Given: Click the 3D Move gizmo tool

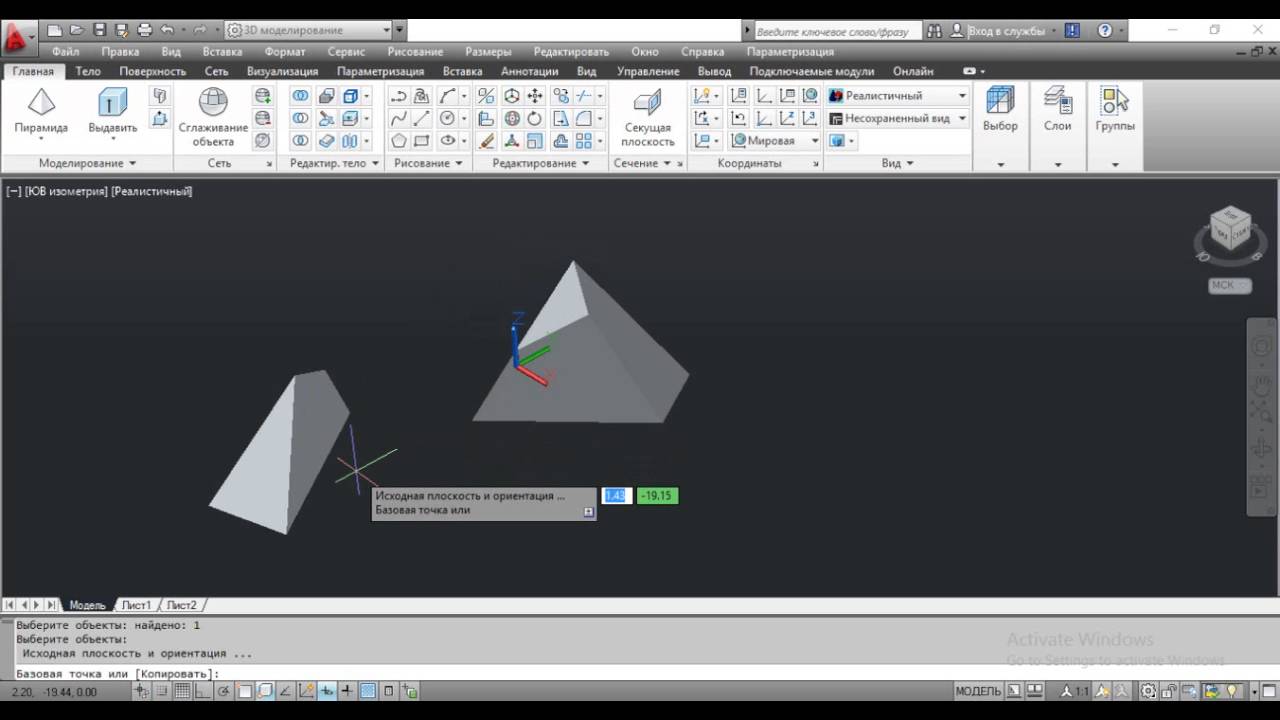Looking at the screenshot, I should click(x=512, y=96).
